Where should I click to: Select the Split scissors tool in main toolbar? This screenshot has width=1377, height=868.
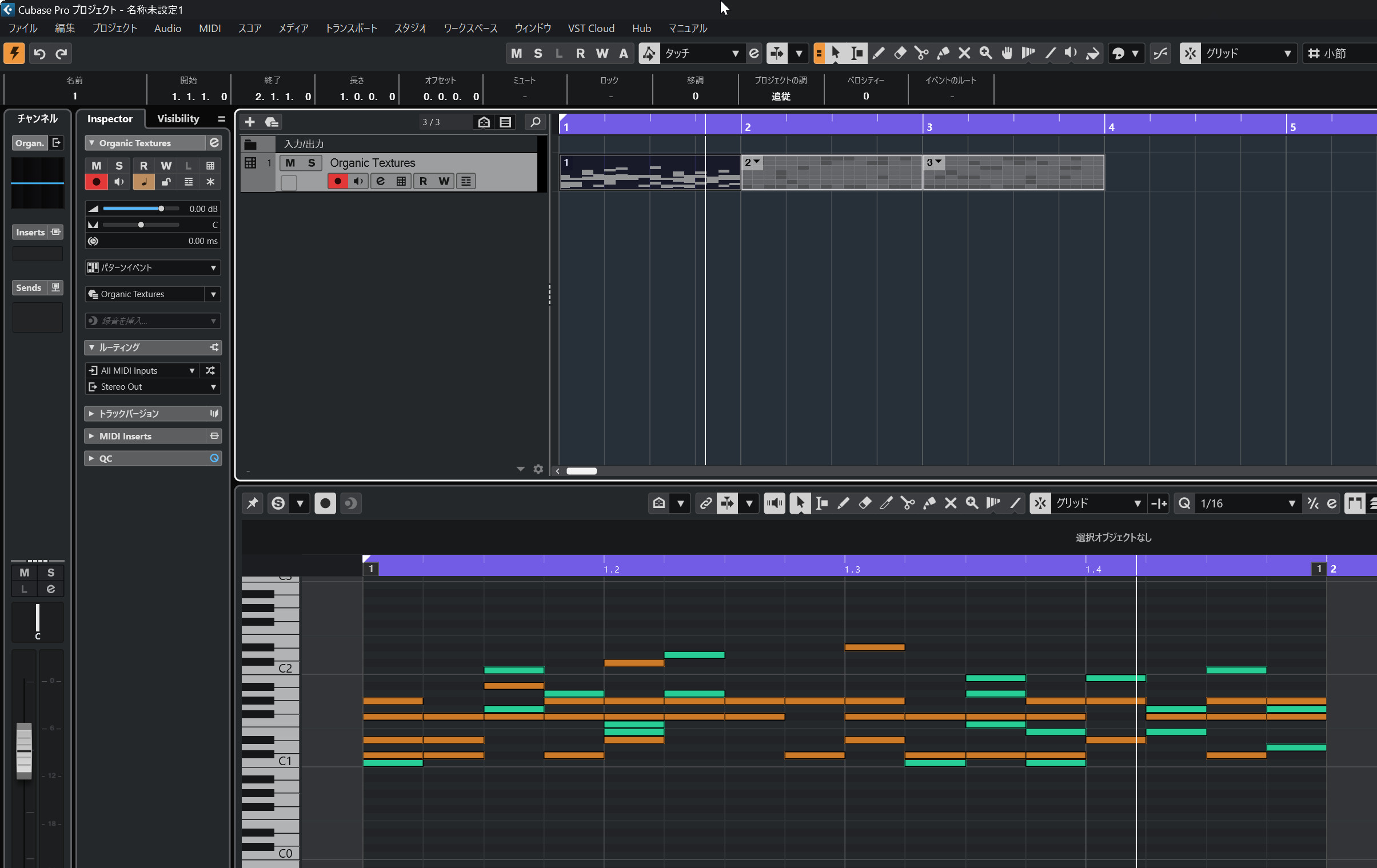click(921, 53)
